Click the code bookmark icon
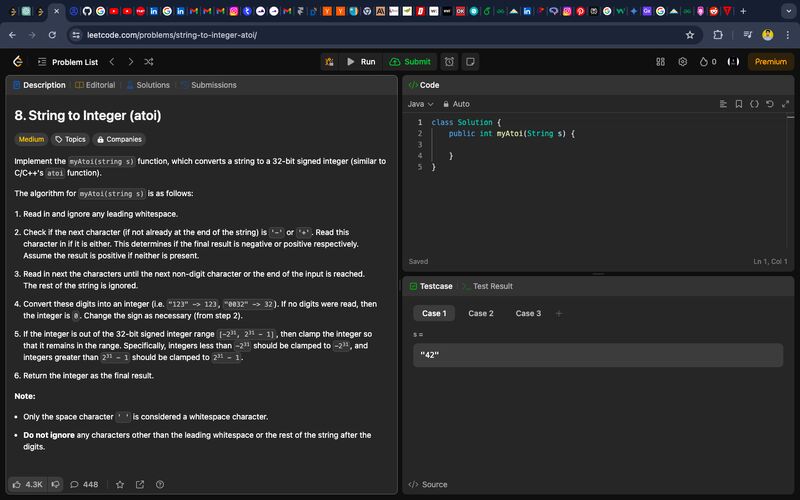 [739, 104]
